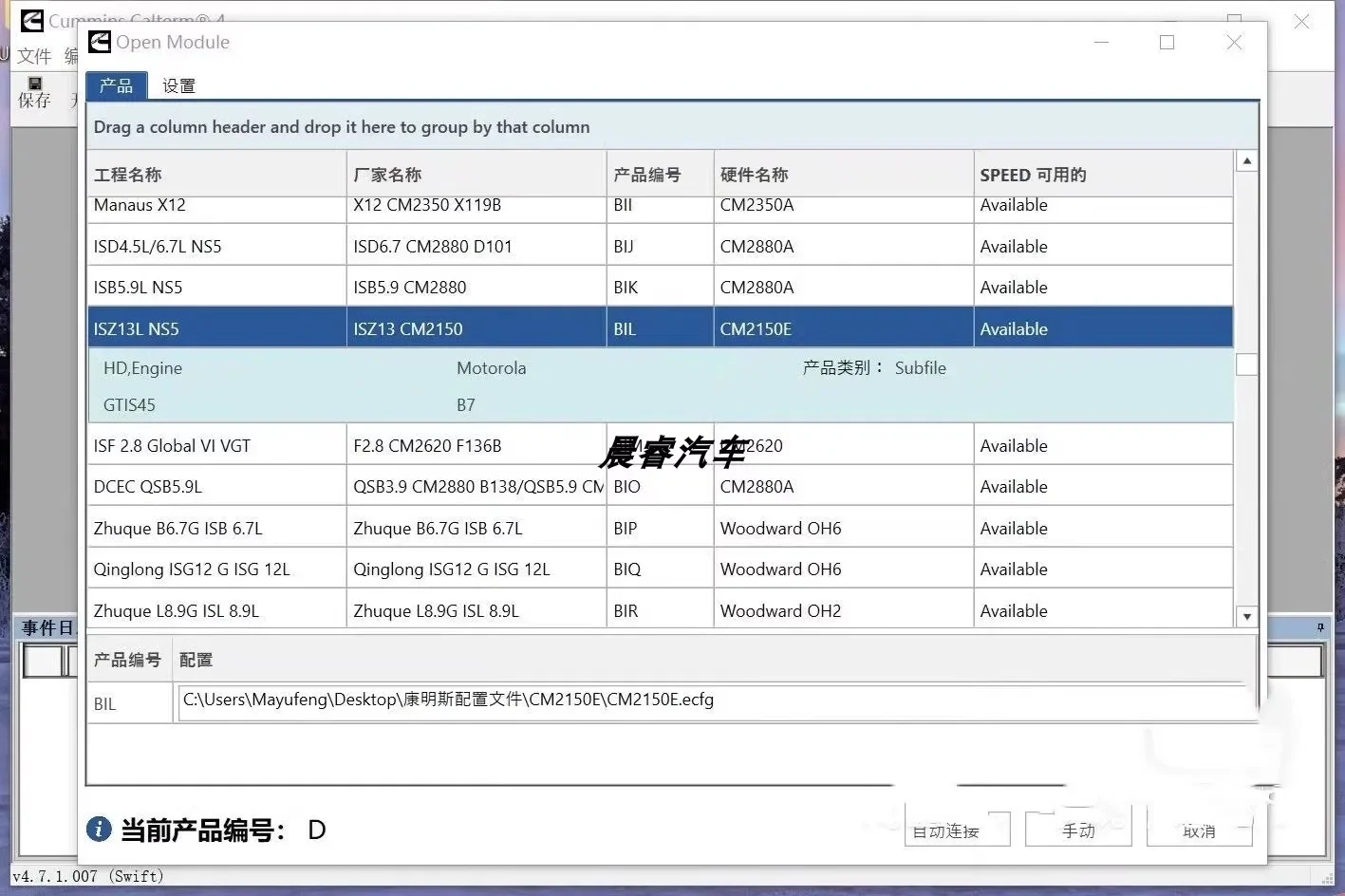Click the ISZ13 CM2150 cell

tap(476, 328)
